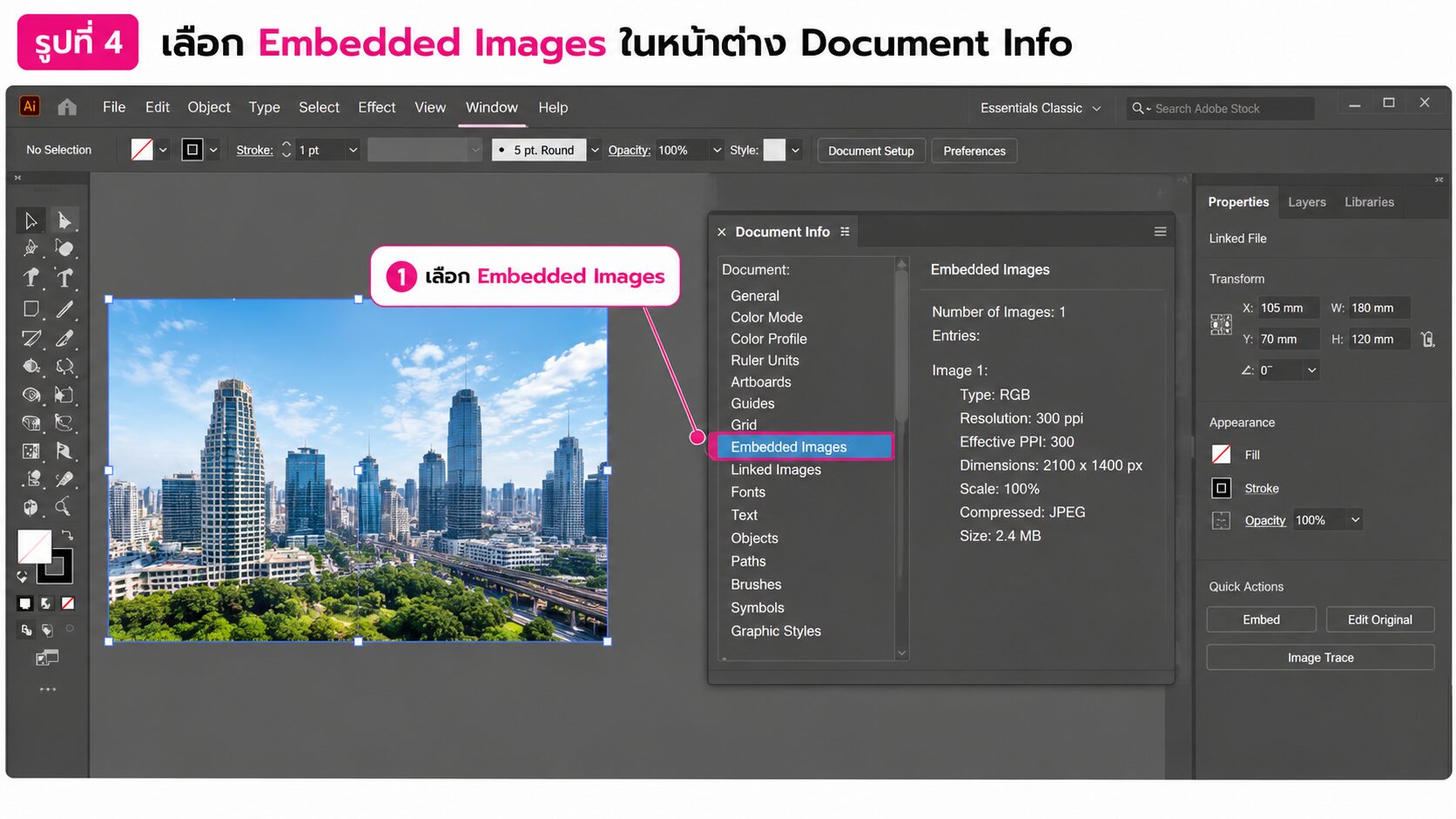
Task: Click the X position field 105 mm
Action: (1289, 308)
